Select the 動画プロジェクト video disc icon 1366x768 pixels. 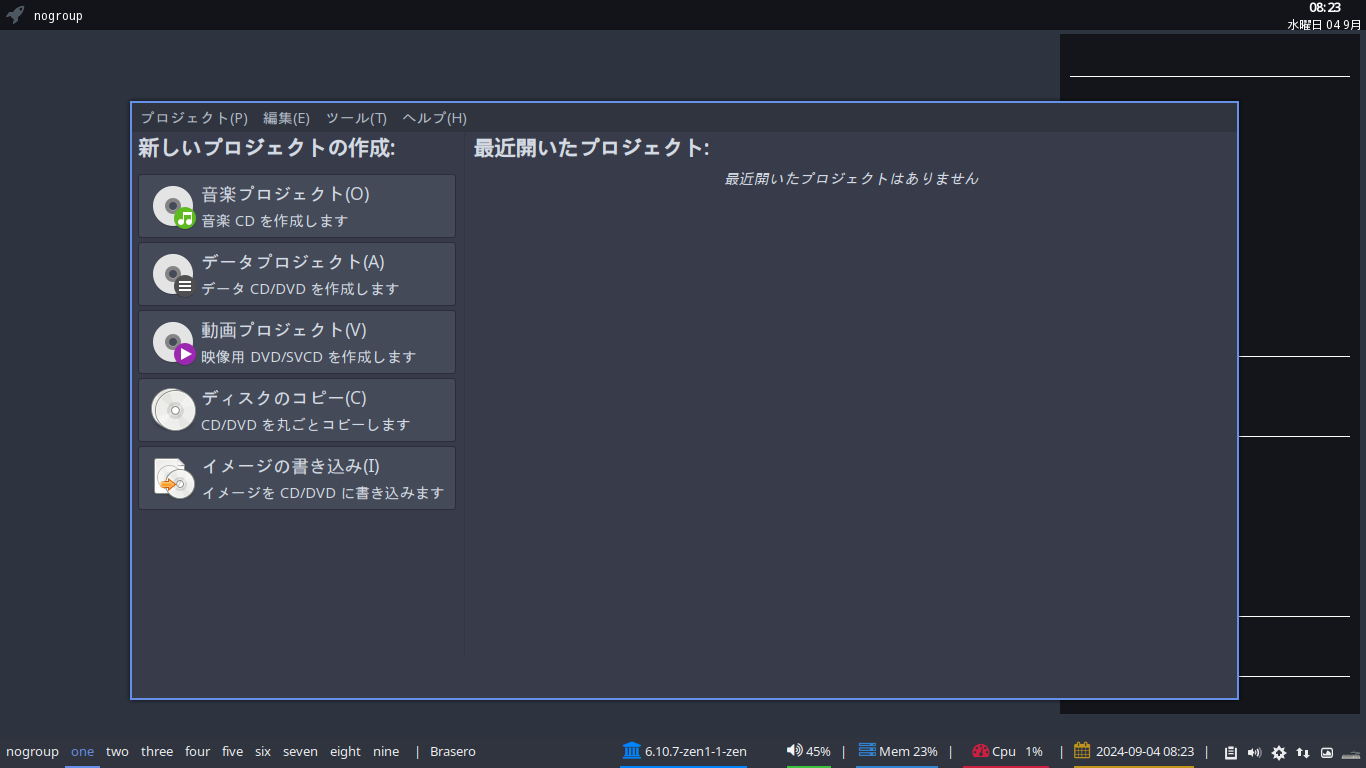[173, 342]
